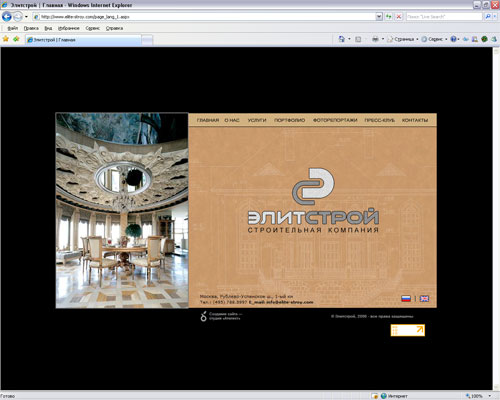
Task: Click the site developer studio credit link
Action: 226,316
